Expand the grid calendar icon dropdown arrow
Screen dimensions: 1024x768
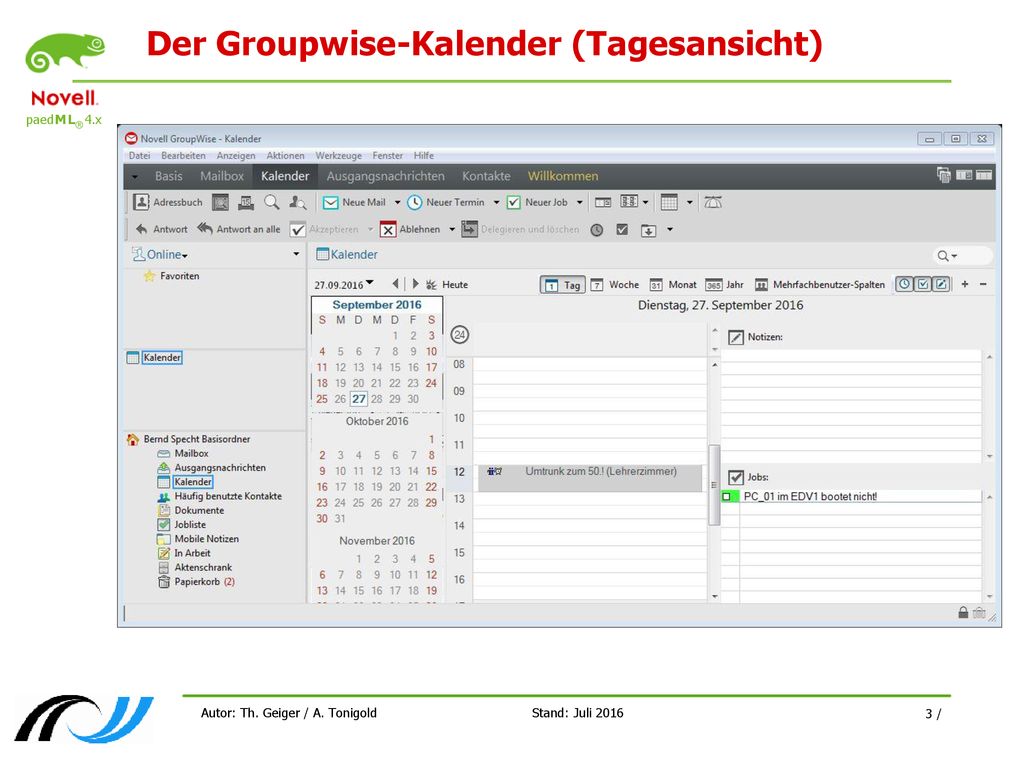[x=689, y=202]
